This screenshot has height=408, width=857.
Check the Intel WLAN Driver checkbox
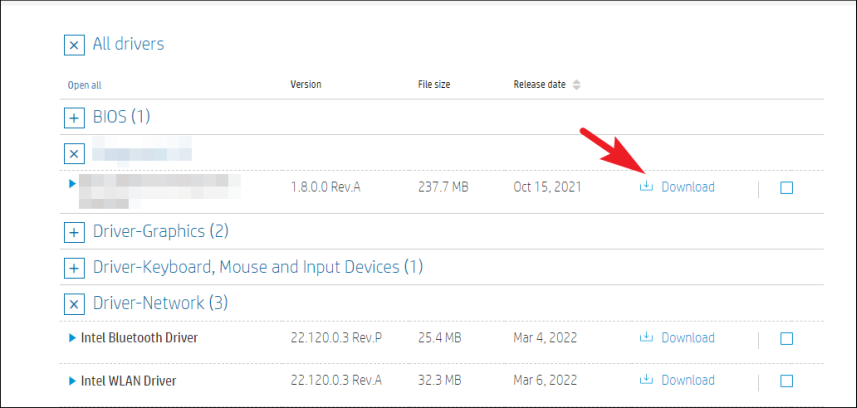(786, 381)
